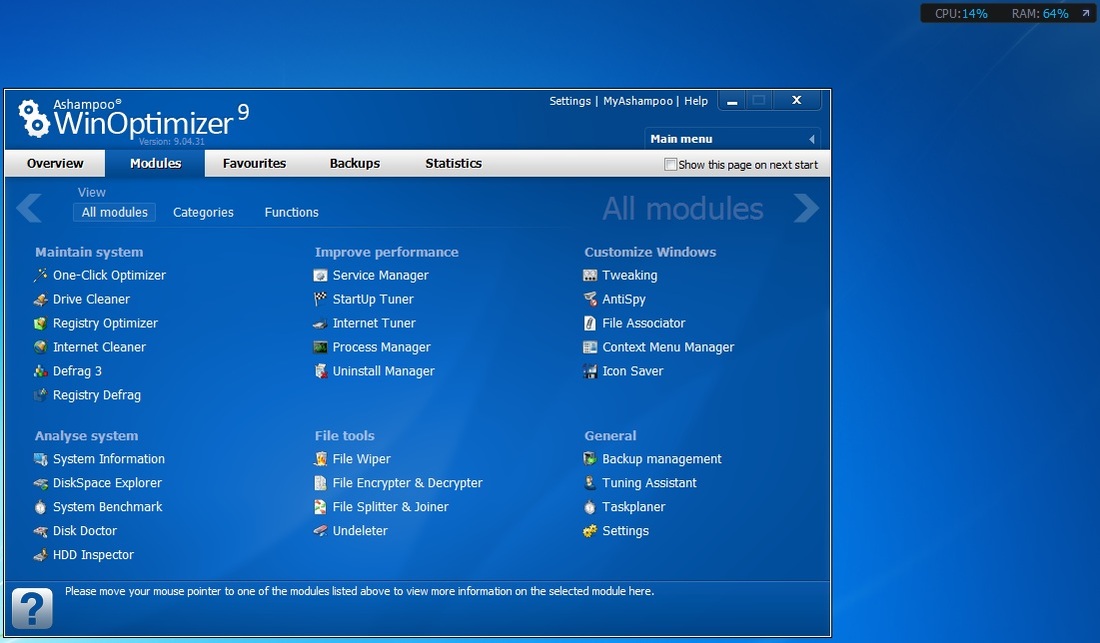Screen dimensions: 1100x643
Task: Click the Icon Saver icon
Action: click(590, 371)
